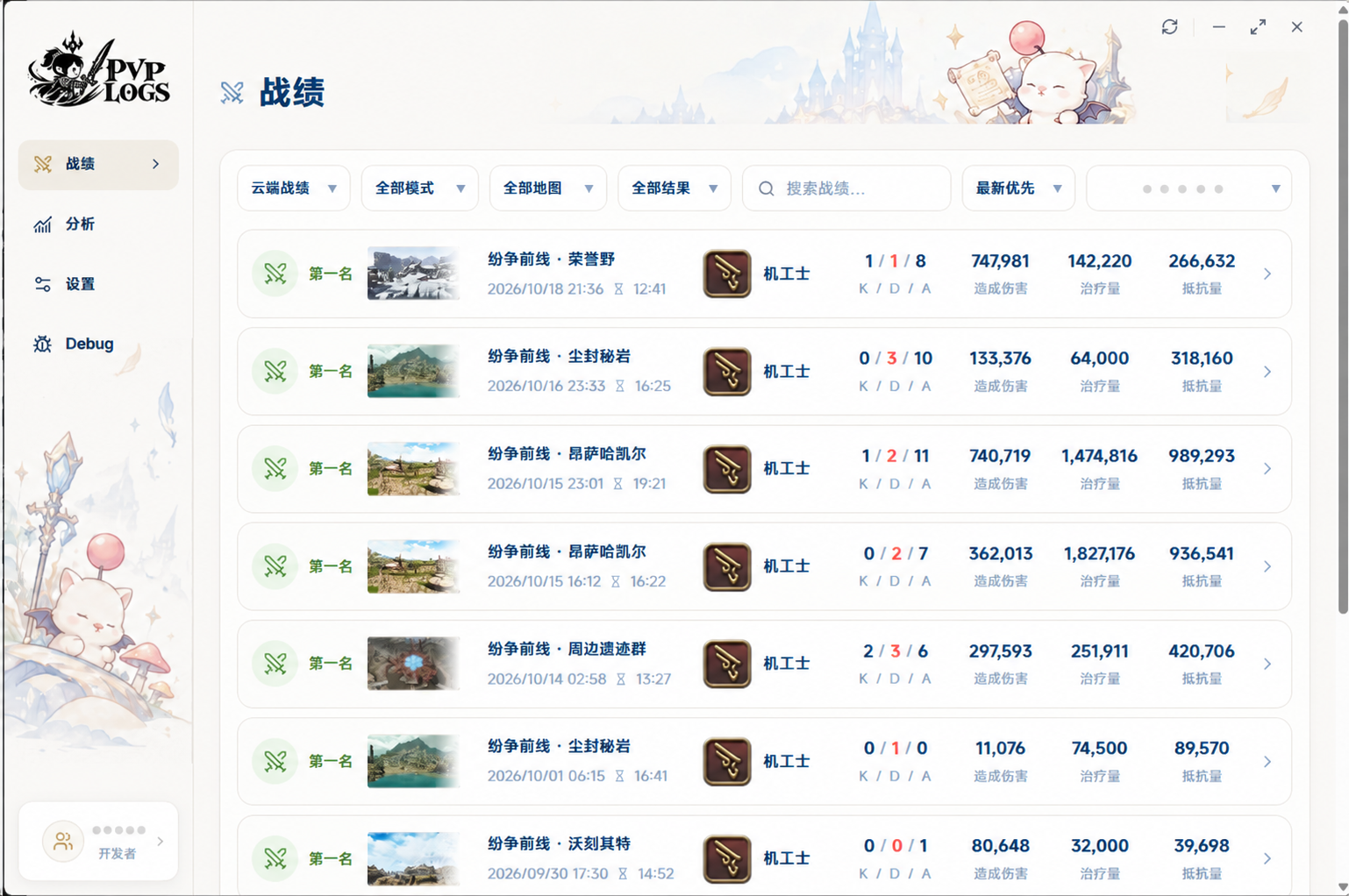Click the 分析 chart icon in sidebar
Image resolution: width=1349 pixels, height=896 pixels.
42,224
